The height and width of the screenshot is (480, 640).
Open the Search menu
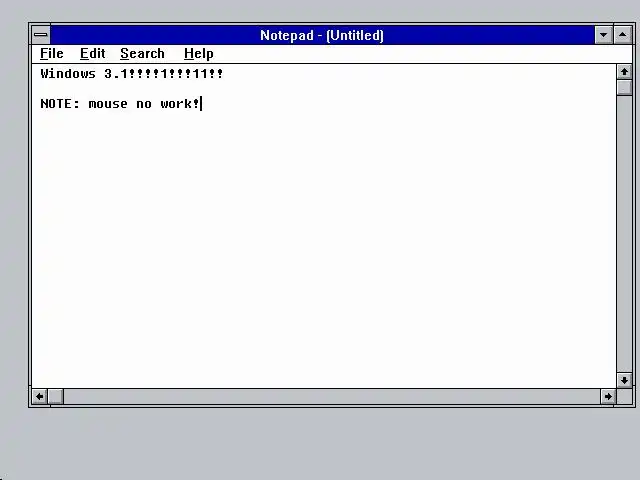(x=142, y=53)
